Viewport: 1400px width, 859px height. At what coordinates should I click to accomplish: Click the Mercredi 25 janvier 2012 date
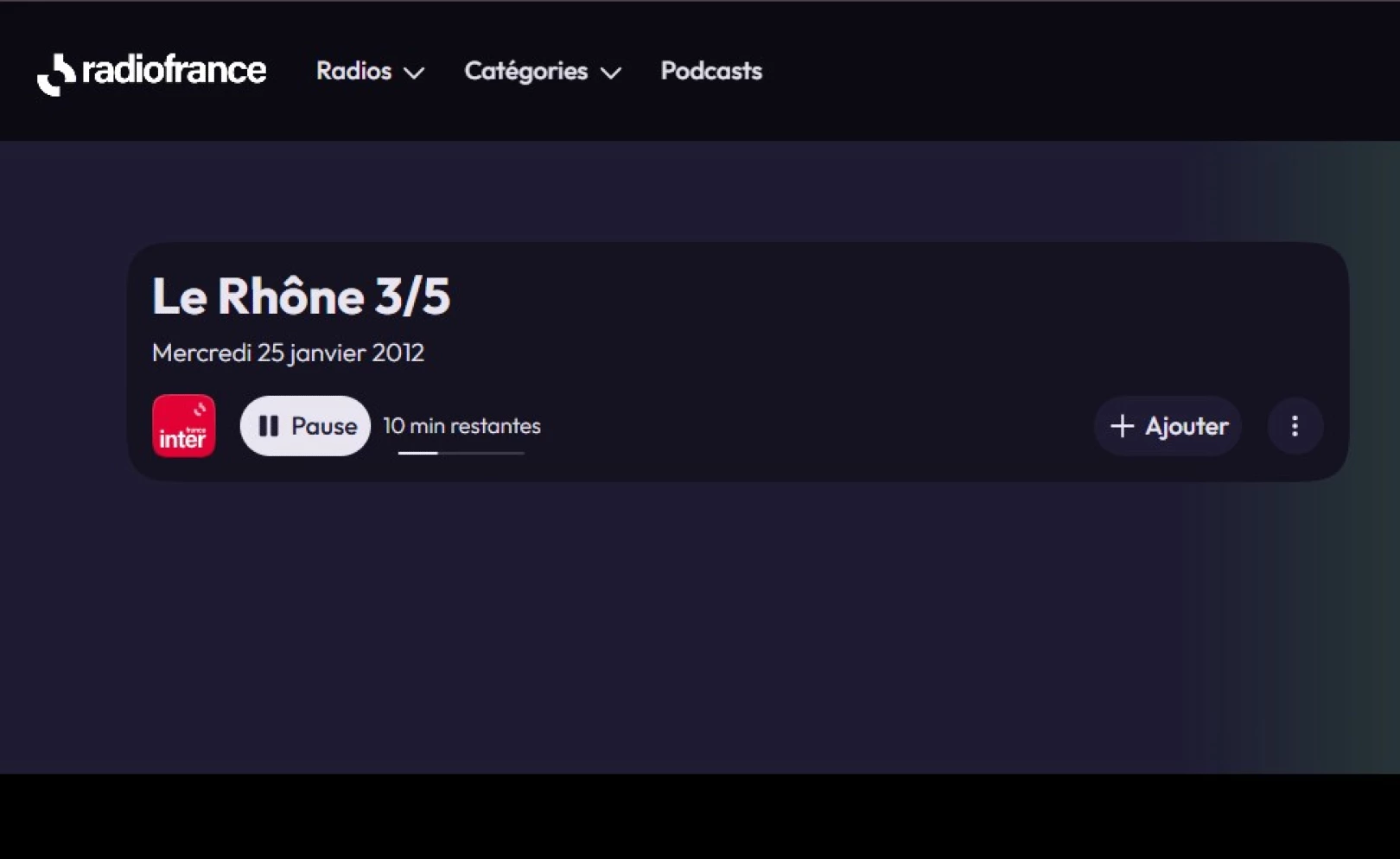click(x=288, y=353)
